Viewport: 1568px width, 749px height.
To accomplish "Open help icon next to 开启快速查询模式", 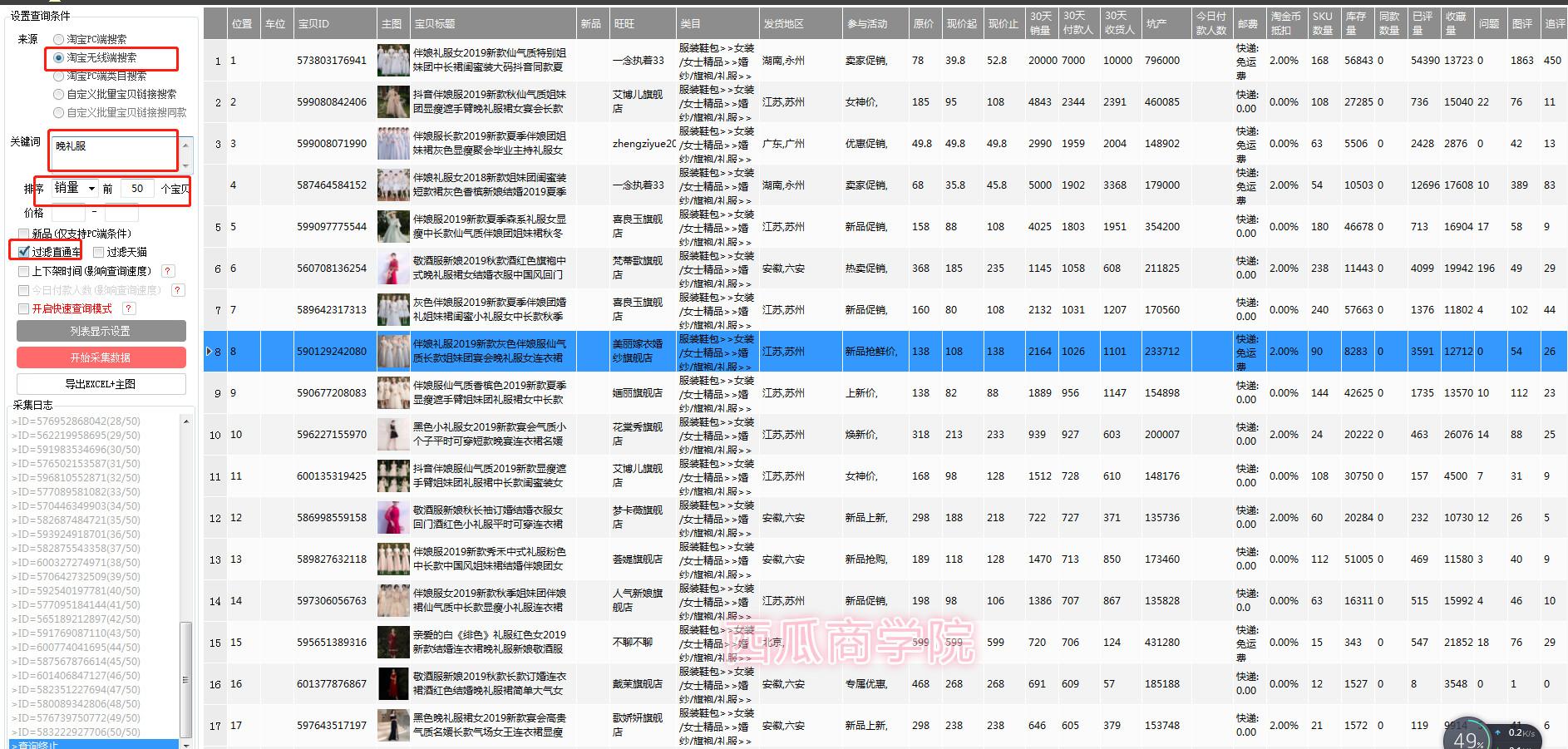I will pos(129,308).
